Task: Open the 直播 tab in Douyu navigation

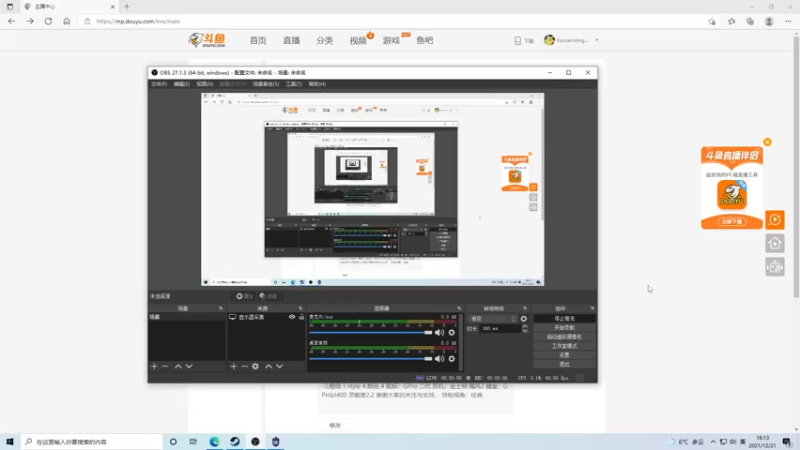Action: click(291, 40)
